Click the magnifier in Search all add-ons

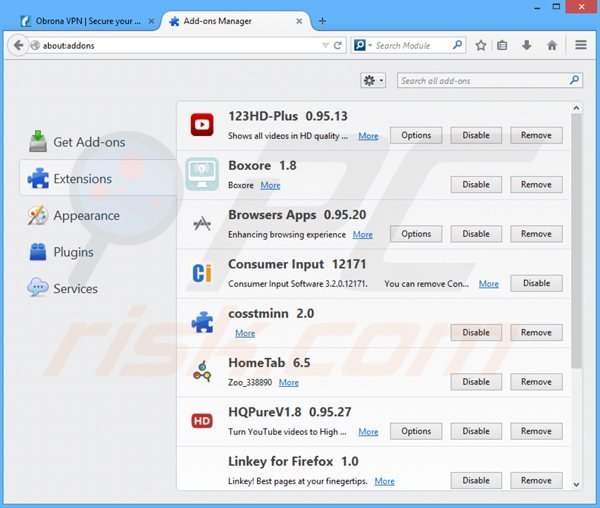(574, 80)
